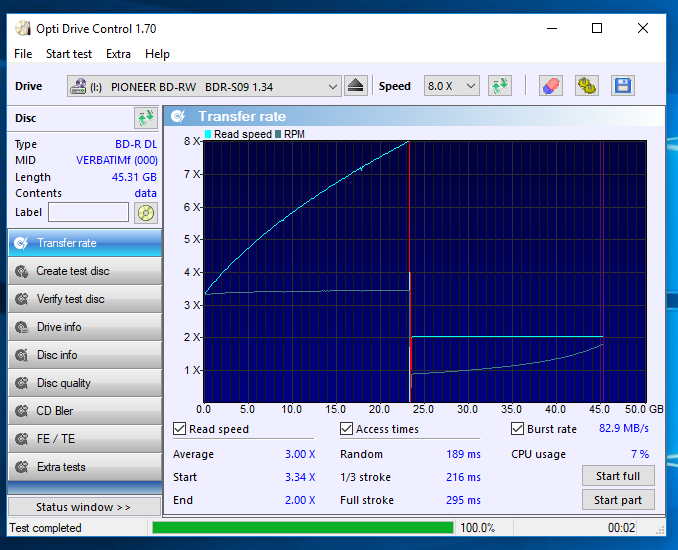Click the disc label icon beside Label field
The height and width of the screenshot is (550, 678).
click(x=146, y=213)
